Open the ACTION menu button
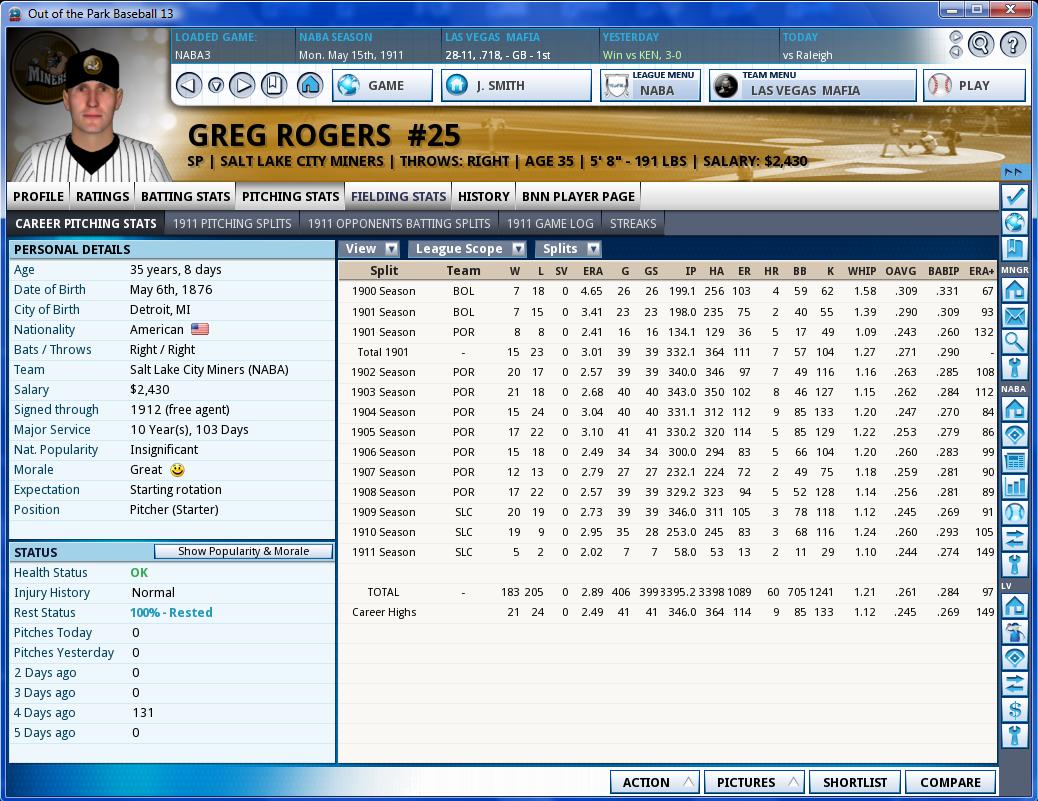Viewport: 1038px width, 801px height. [654, 782]
